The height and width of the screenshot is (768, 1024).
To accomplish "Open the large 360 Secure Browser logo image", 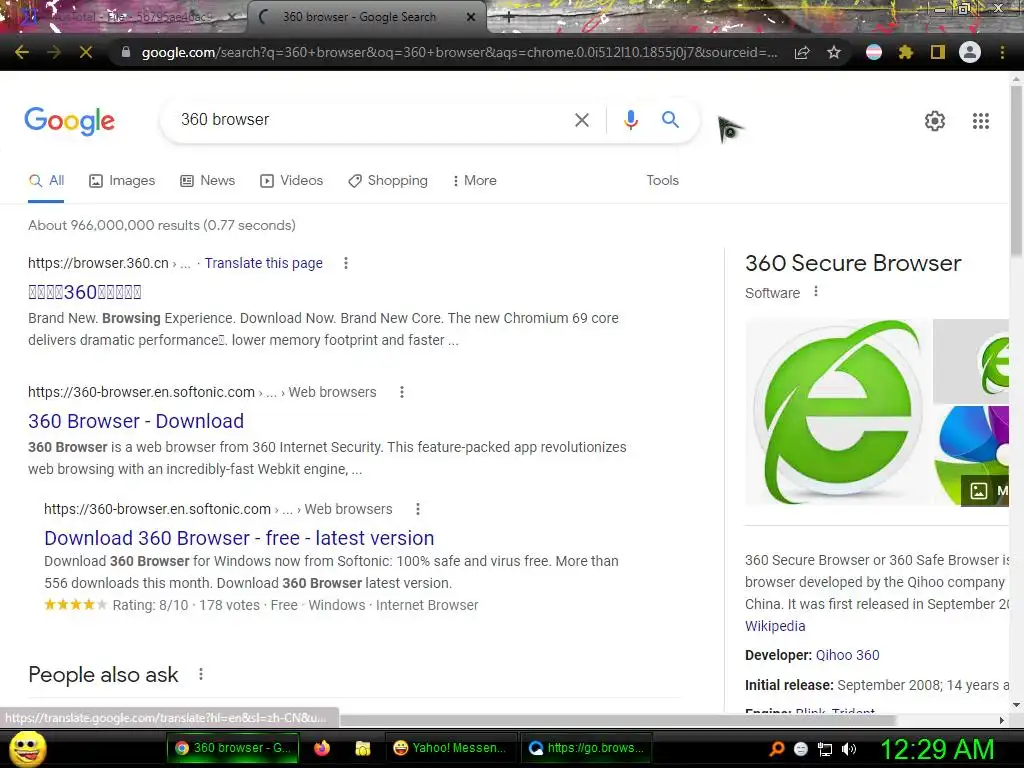I will [838, 412].
